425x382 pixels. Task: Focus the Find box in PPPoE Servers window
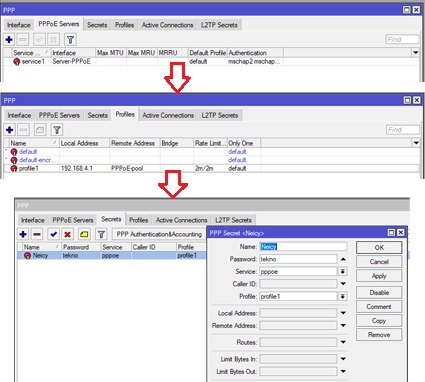(x=402, y=39)
